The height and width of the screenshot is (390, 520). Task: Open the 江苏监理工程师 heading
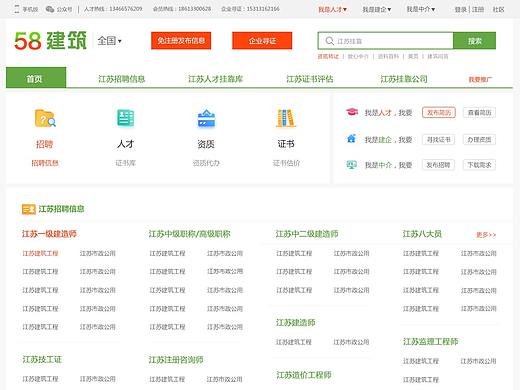[x=430, y=341]
